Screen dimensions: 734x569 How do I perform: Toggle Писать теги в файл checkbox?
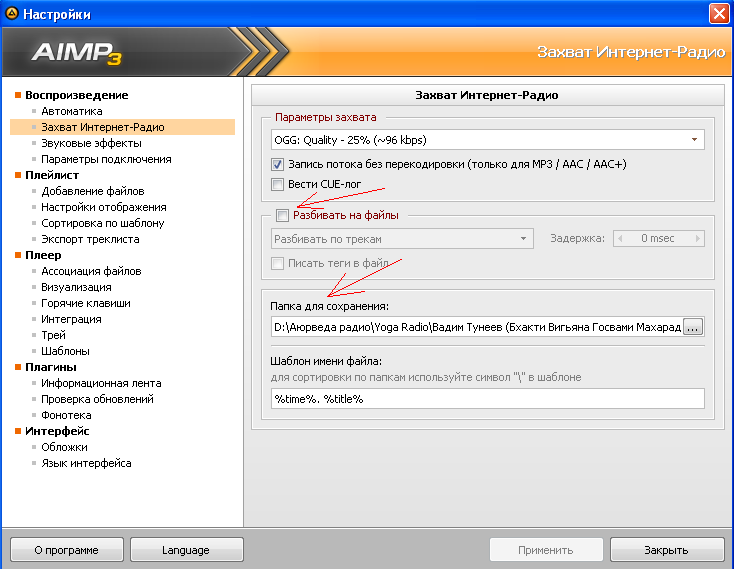coord(277,263)
